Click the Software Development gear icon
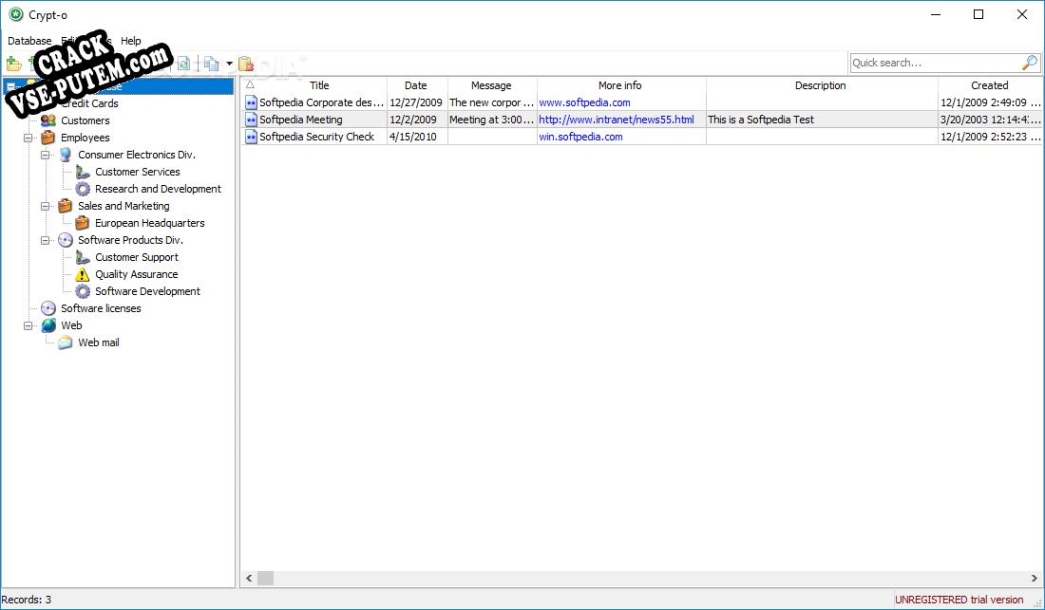 click(x=82, y=291)
